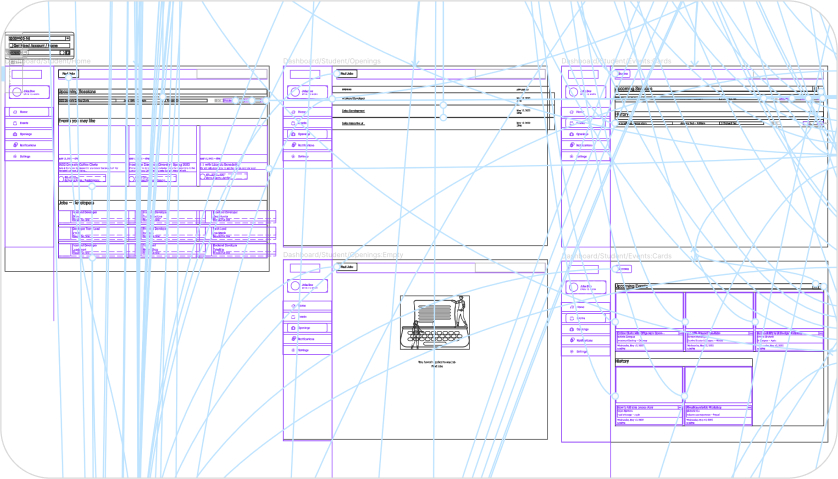The height and width of the screenshot is (479, 838).
Task: Select avatar circle in Student/Home profile card
Action: pos(17,92)
